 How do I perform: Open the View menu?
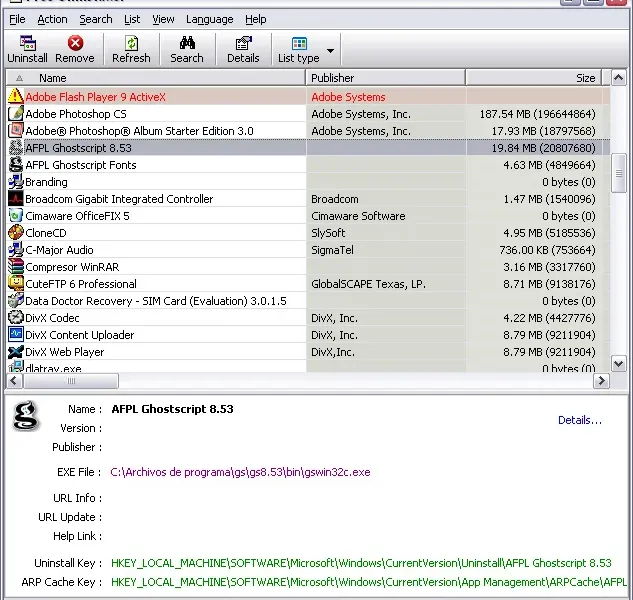click(163, 19)
